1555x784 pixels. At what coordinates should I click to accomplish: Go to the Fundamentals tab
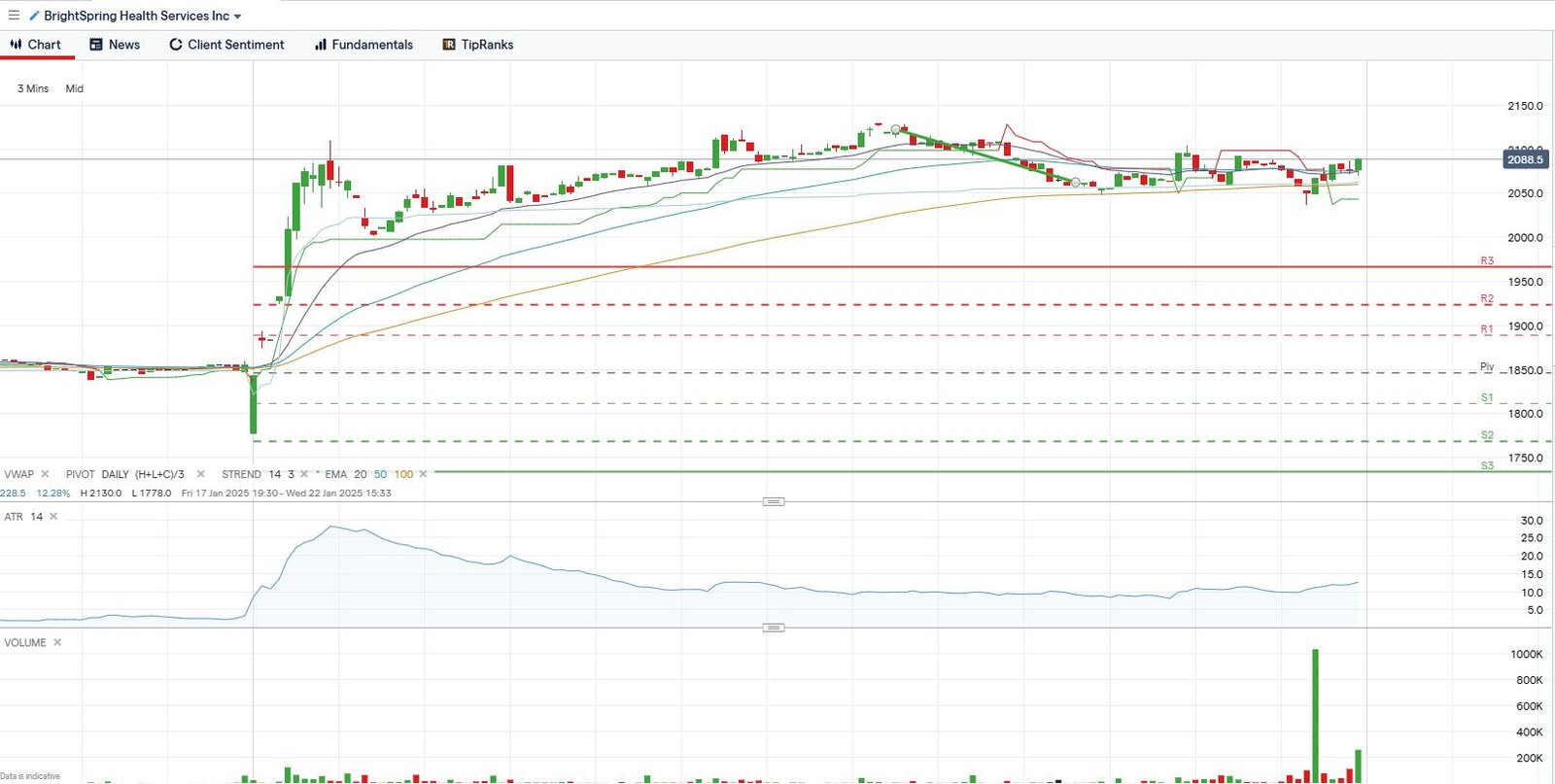coord(363,45)
